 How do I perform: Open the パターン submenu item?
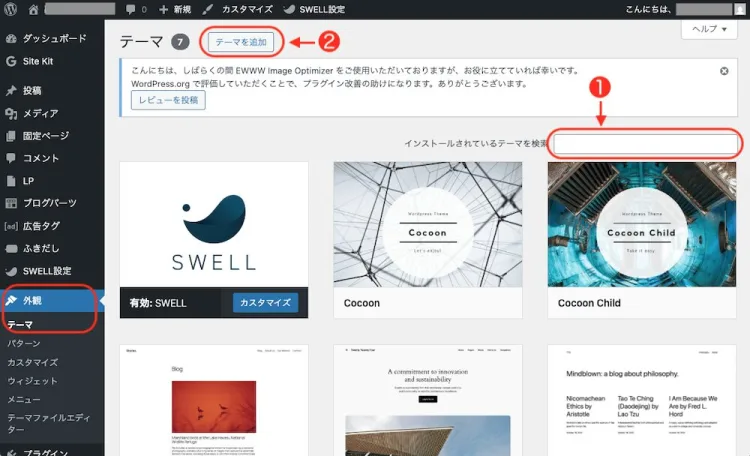click(24, 344)
